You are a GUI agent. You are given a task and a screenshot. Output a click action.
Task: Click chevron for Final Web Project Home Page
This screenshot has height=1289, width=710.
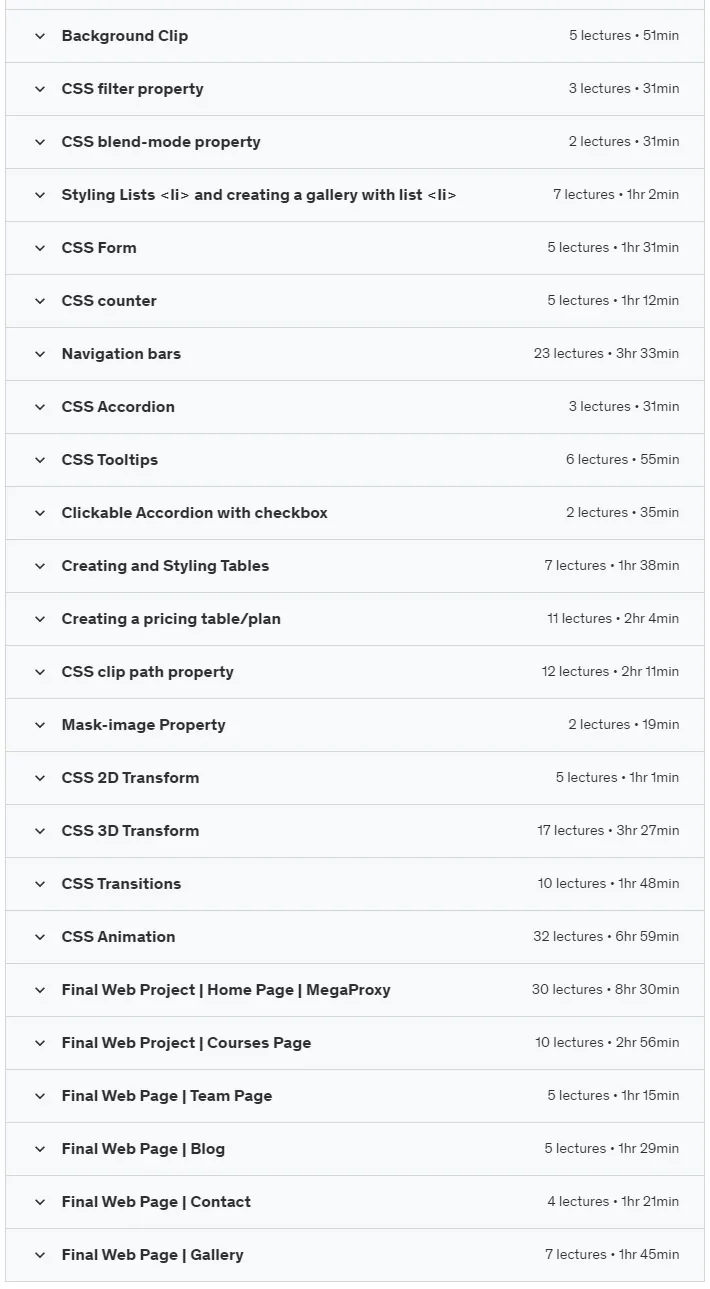(40, 990)
